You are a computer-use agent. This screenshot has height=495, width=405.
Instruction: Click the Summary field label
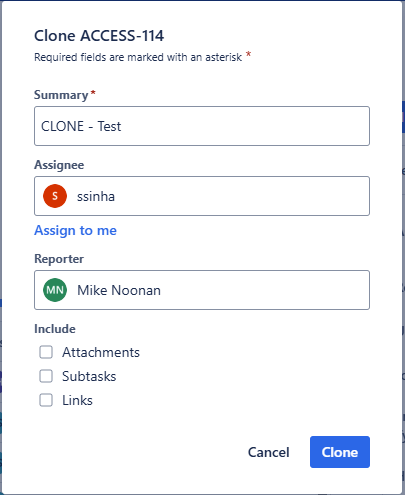61,95
